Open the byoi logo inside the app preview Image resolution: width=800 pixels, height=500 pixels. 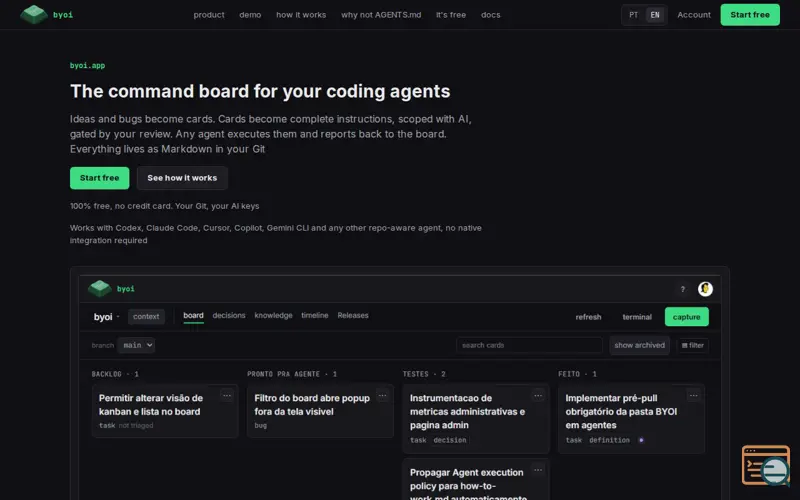click(111, 289)
